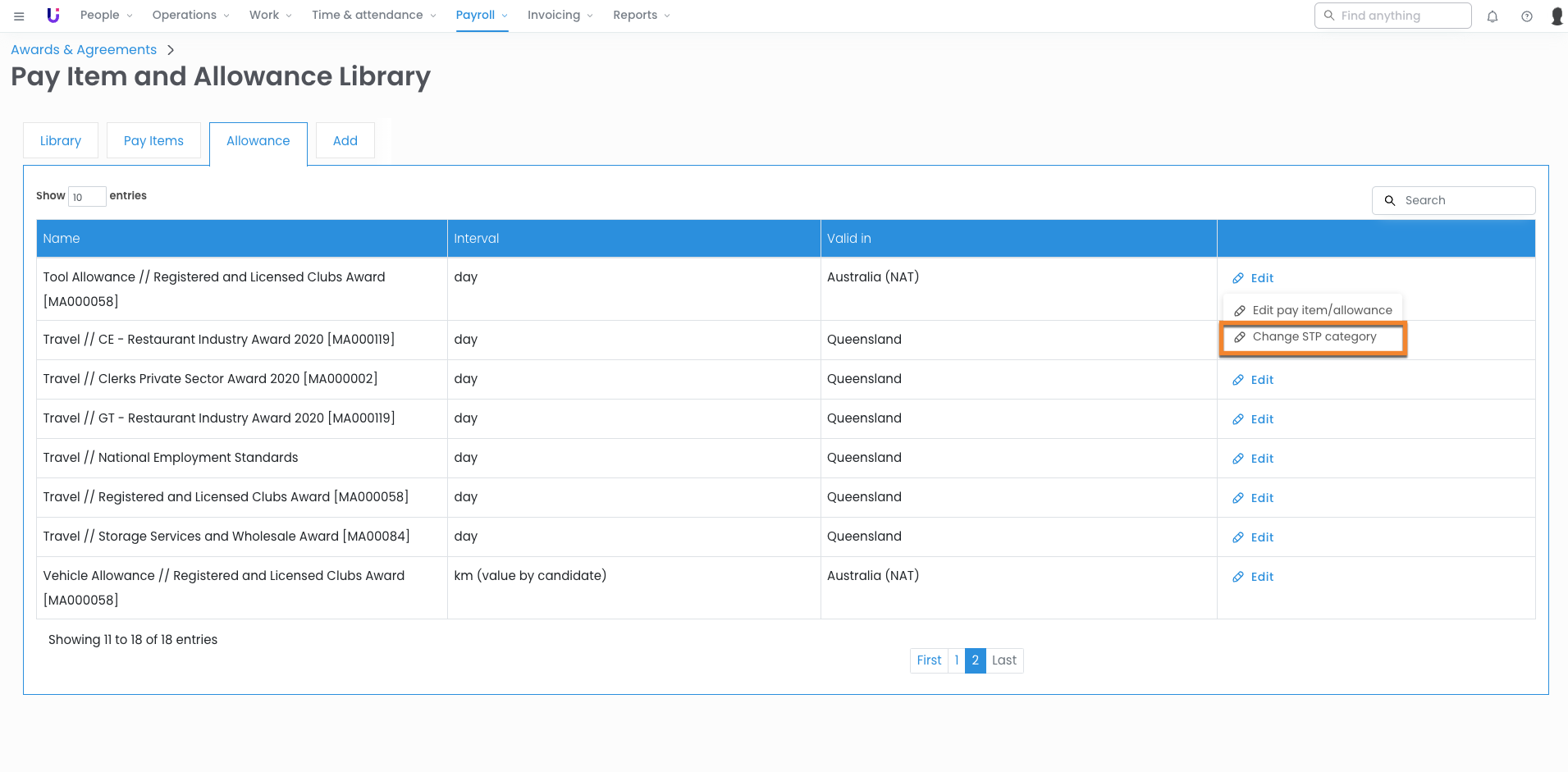1568x772 pixels.
Task: Click the Show entries count field
Action: click(86, 197)
